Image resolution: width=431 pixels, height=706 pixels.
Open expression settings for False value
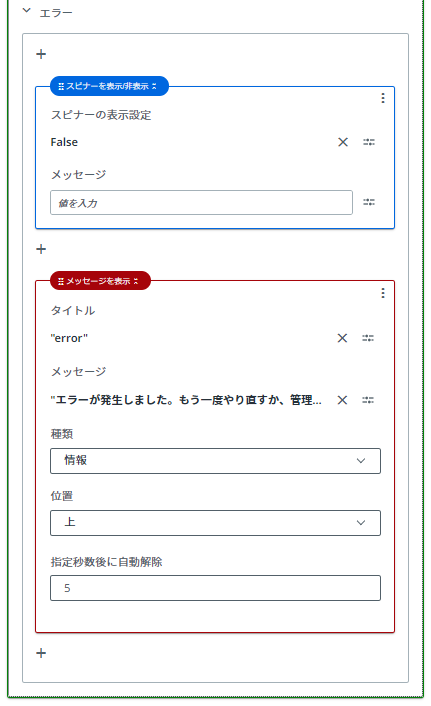pos(369,142)
